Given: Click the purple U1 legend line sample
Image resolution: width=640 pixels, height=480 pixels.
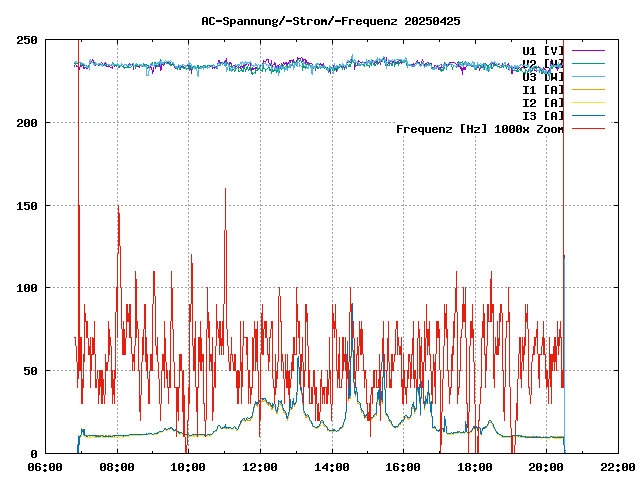Looking at the screenshot, I should 589,50.
